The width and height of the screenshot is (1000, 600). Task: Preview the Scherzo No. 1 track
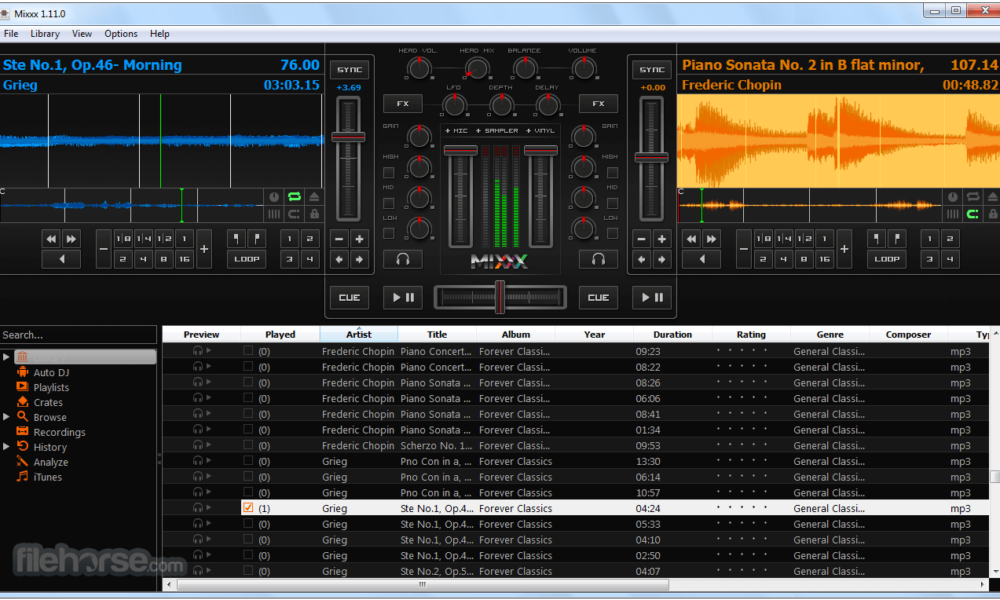pos(202,445)
